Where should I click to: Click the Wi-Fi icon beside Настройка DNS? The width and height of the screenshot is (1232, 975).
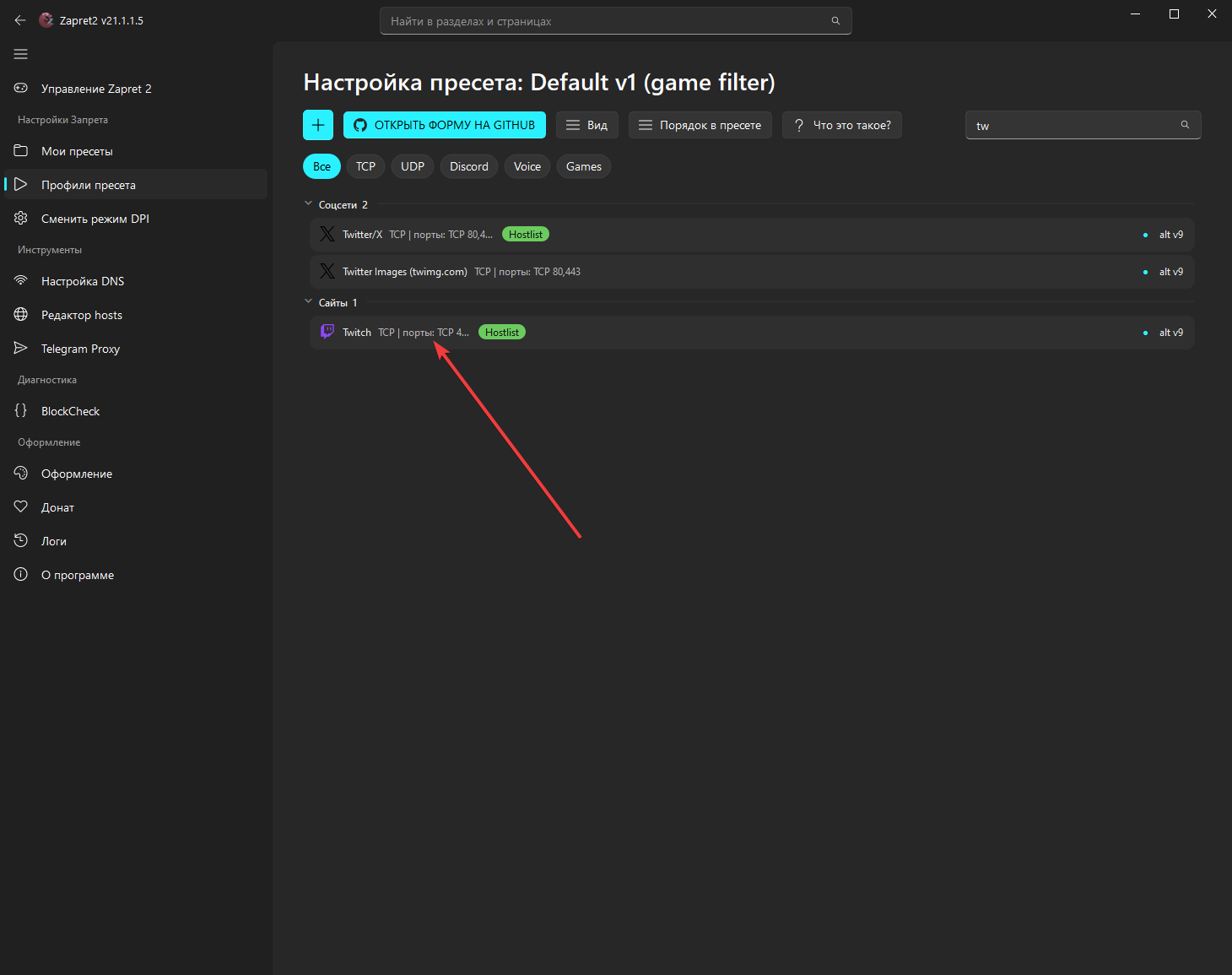coord(21,280)
